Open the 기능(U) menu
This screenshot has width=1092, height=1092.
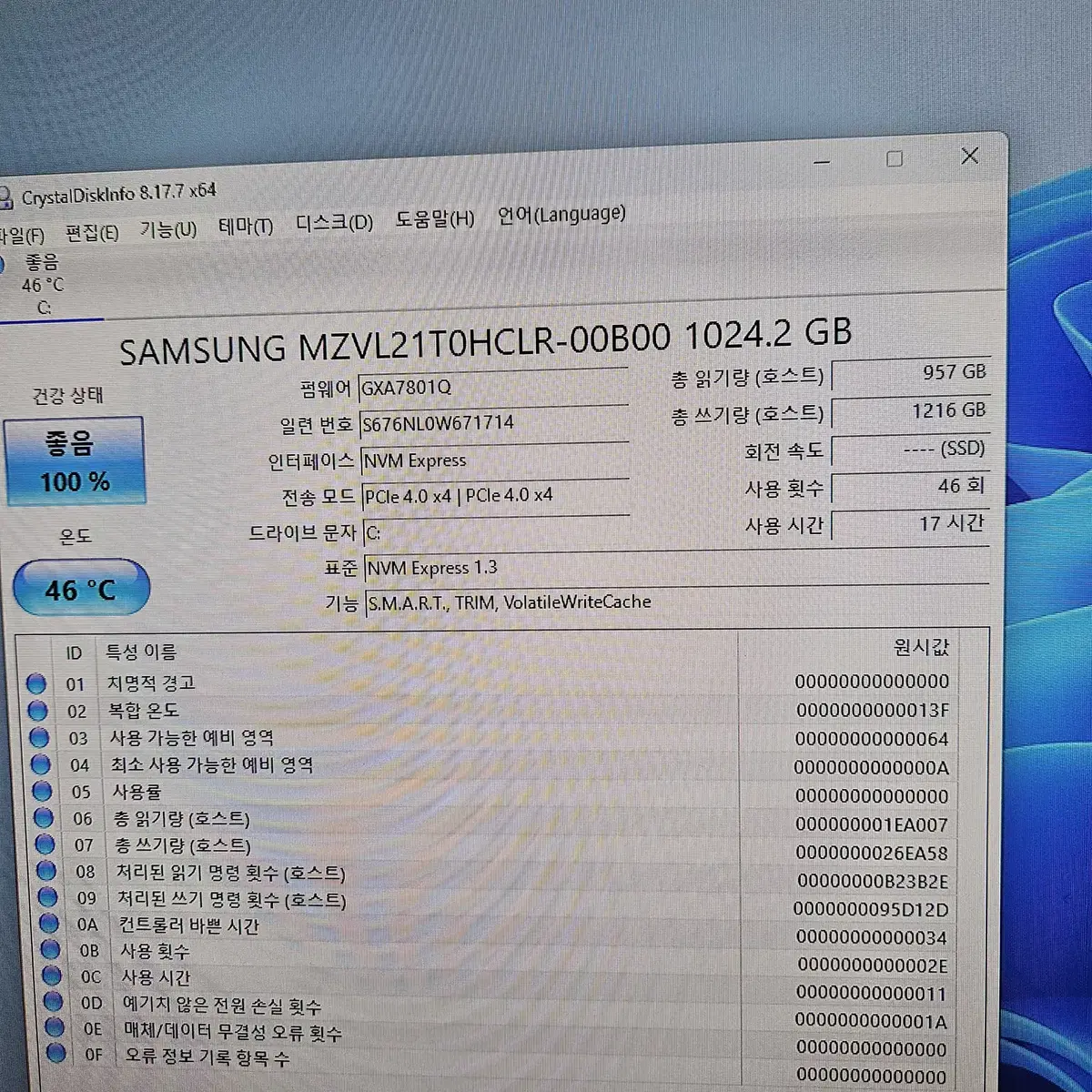click(168, 229)
